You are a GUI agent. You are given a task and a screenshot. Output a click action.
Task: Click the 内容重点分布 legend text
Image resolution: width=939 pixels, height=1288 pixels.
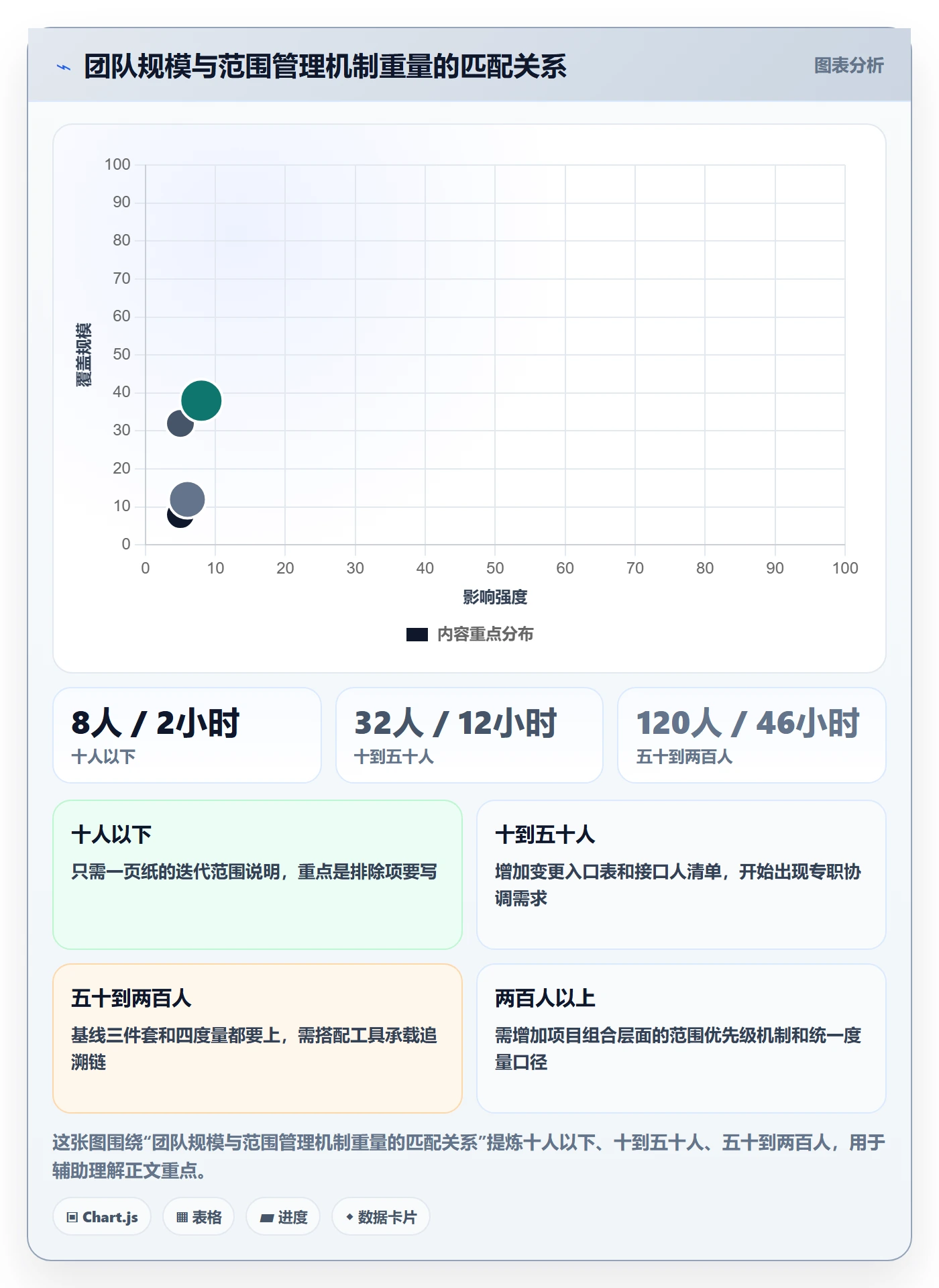pos(485,634)
